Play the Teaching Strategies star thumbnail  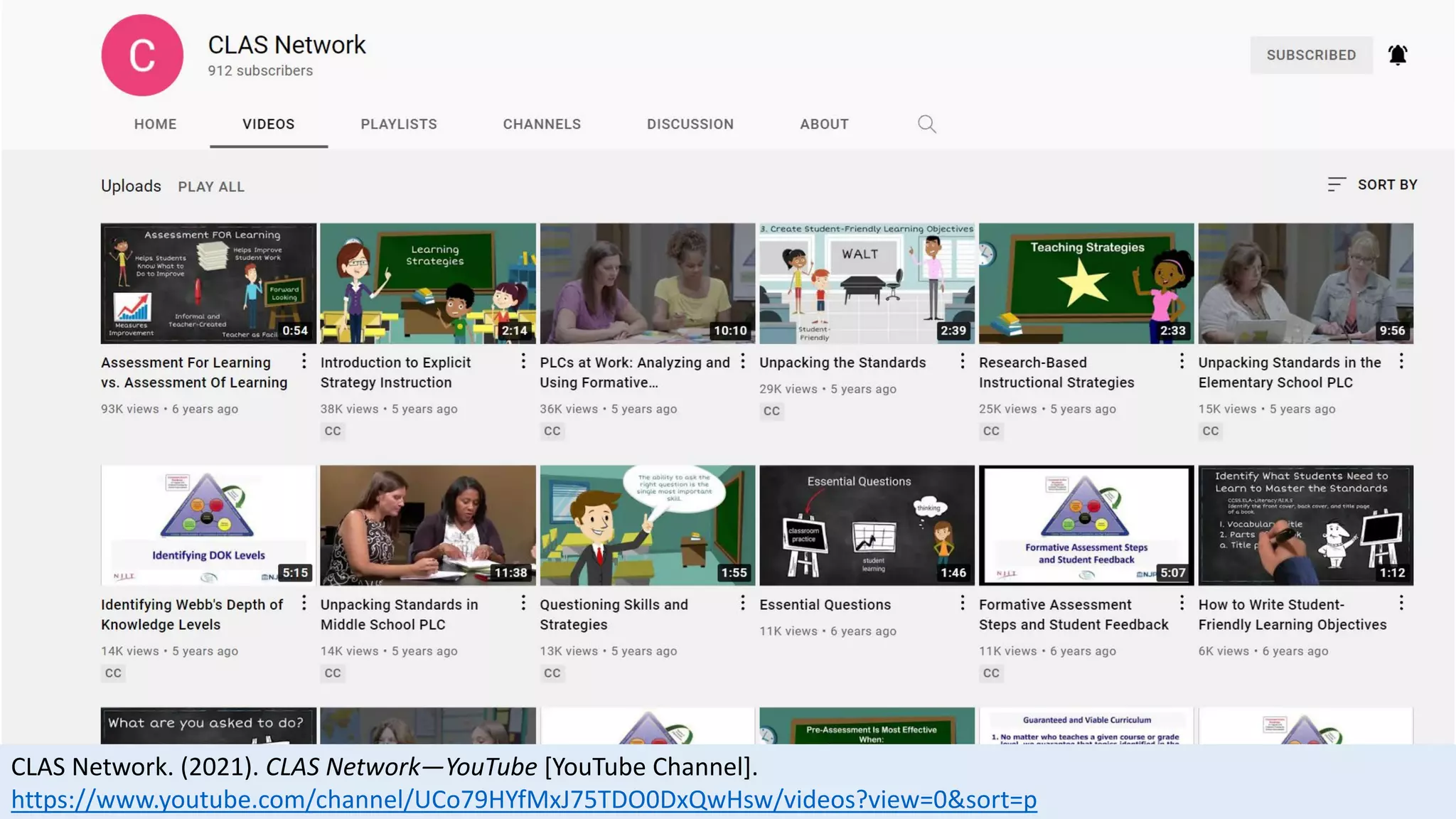pos(1086,284)
